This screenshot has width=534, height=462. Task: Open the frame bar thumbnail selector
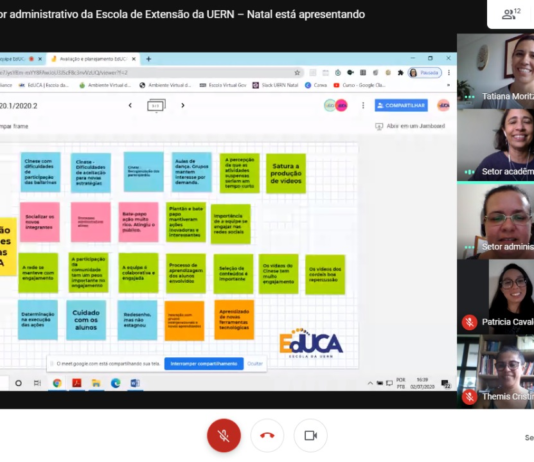click(x=156, y=106)
